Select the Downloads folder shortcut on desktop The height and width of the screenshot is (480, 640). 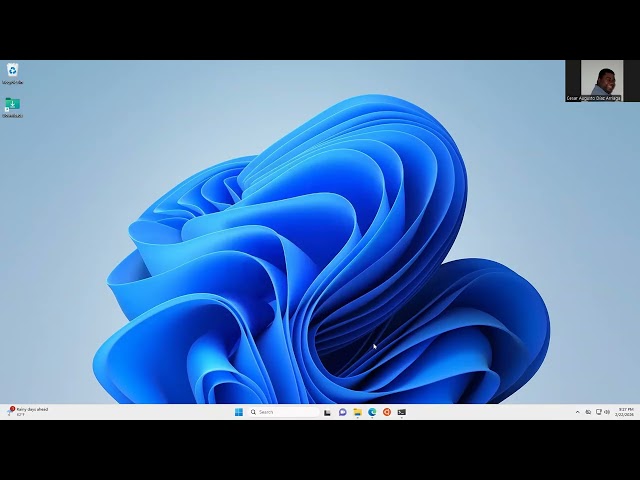pyautogui.click(x=13, y=107)
